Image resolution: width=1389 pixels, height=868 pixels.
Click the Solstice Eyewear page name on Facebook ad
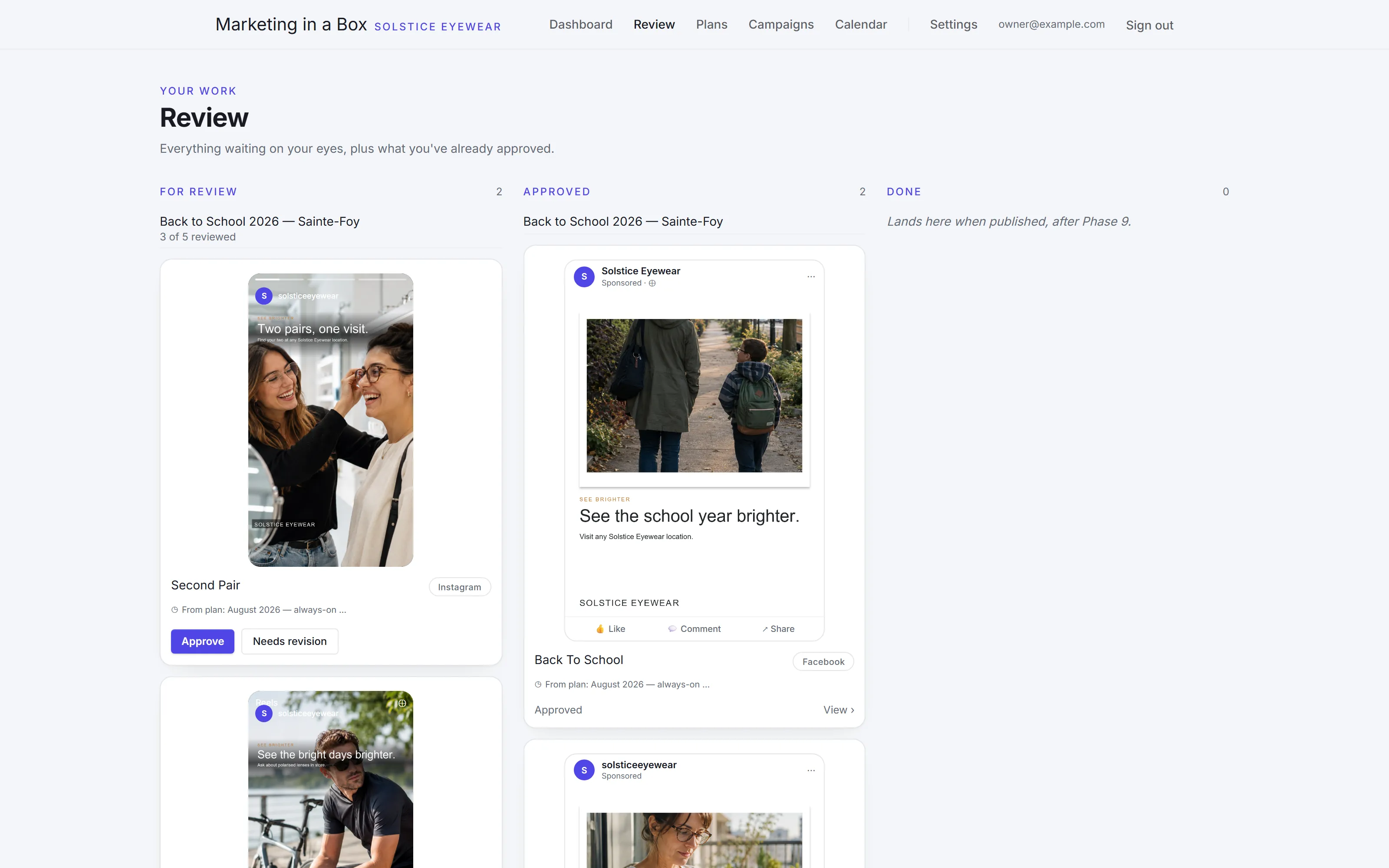[x=641, y=271]
